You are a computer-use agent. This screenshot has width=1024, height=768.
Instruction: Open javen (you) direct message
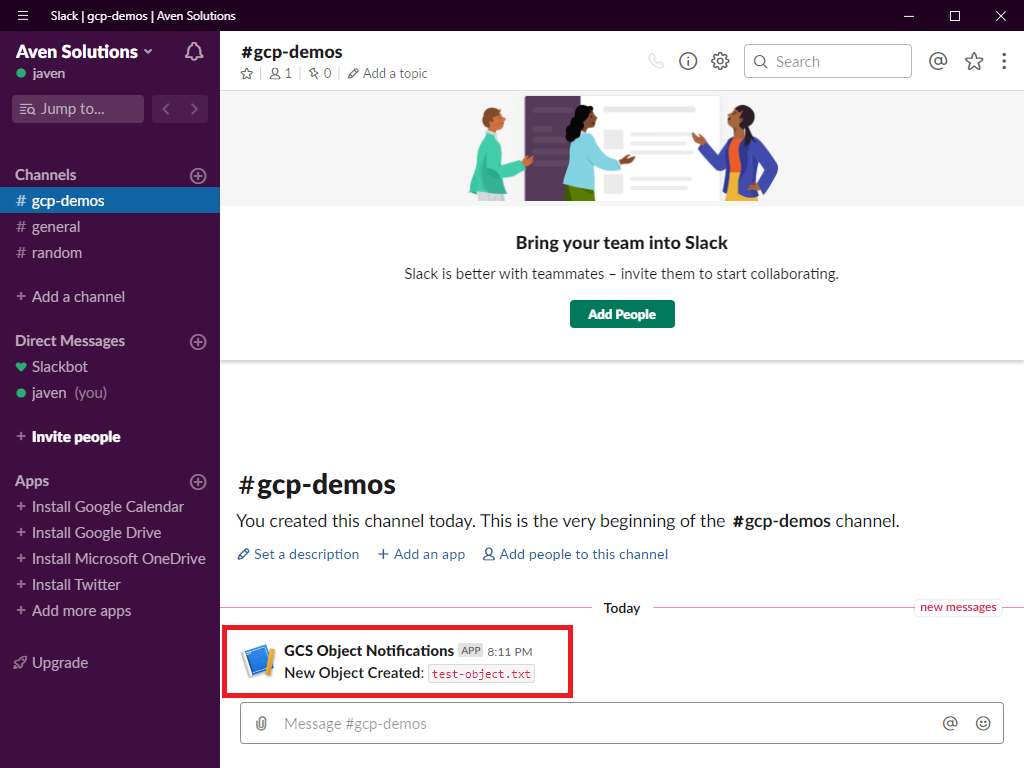click(110, 393)
